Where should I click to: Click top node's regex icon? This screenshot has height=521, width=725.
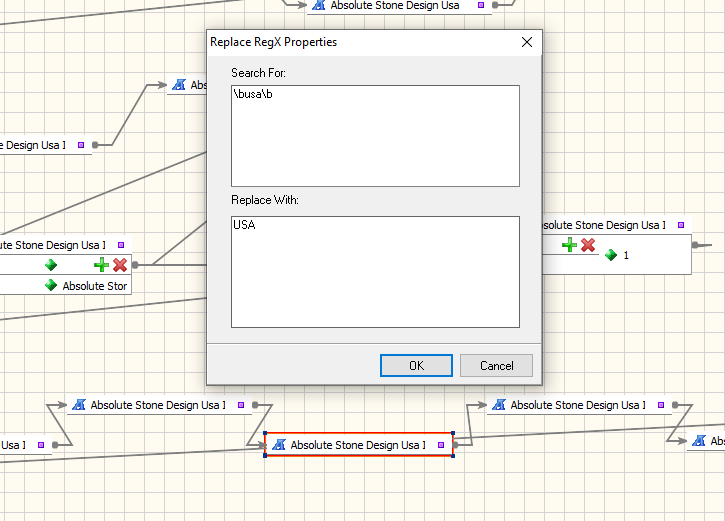coord(319,5)
